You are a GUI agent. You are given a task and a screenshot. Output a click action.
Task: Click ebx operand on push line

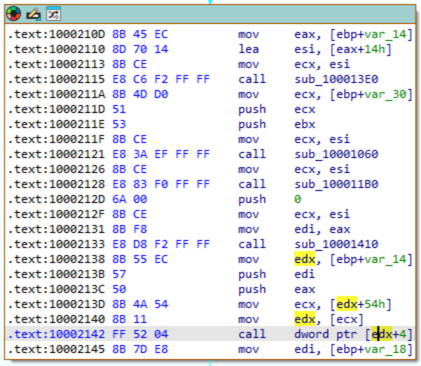305,124
